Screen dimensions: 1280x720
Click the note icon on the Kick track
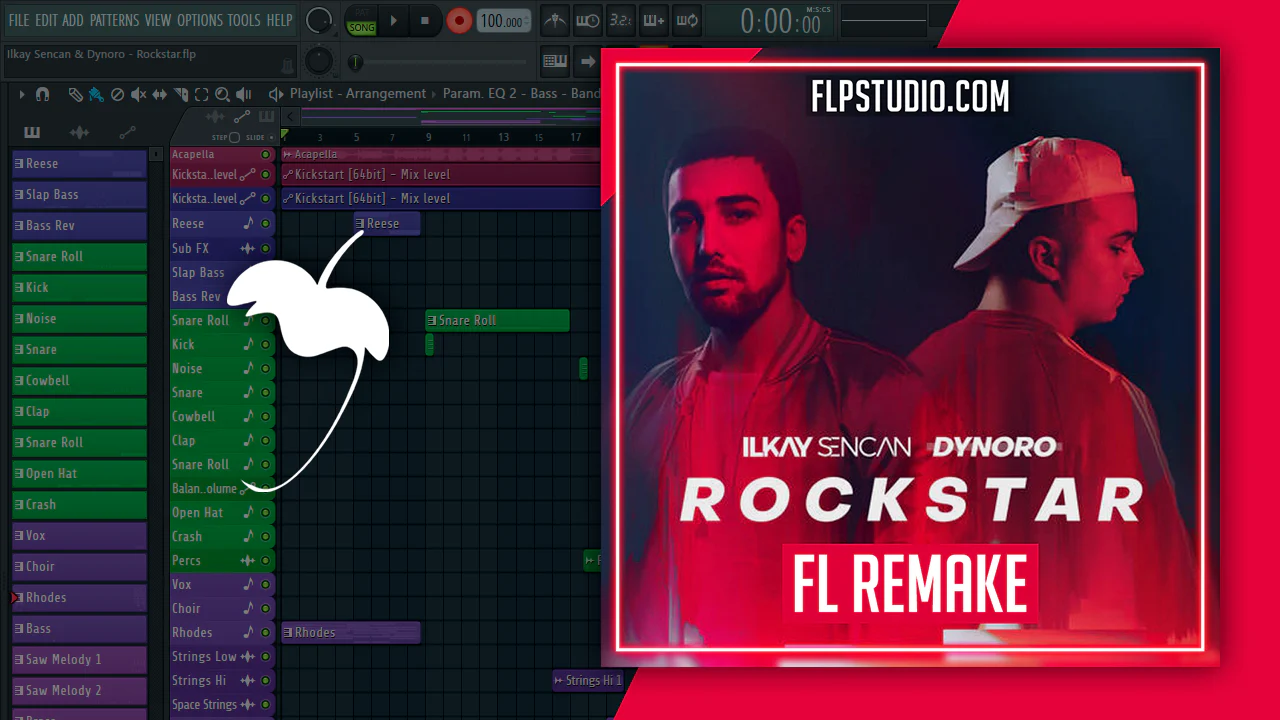(248, 344)
